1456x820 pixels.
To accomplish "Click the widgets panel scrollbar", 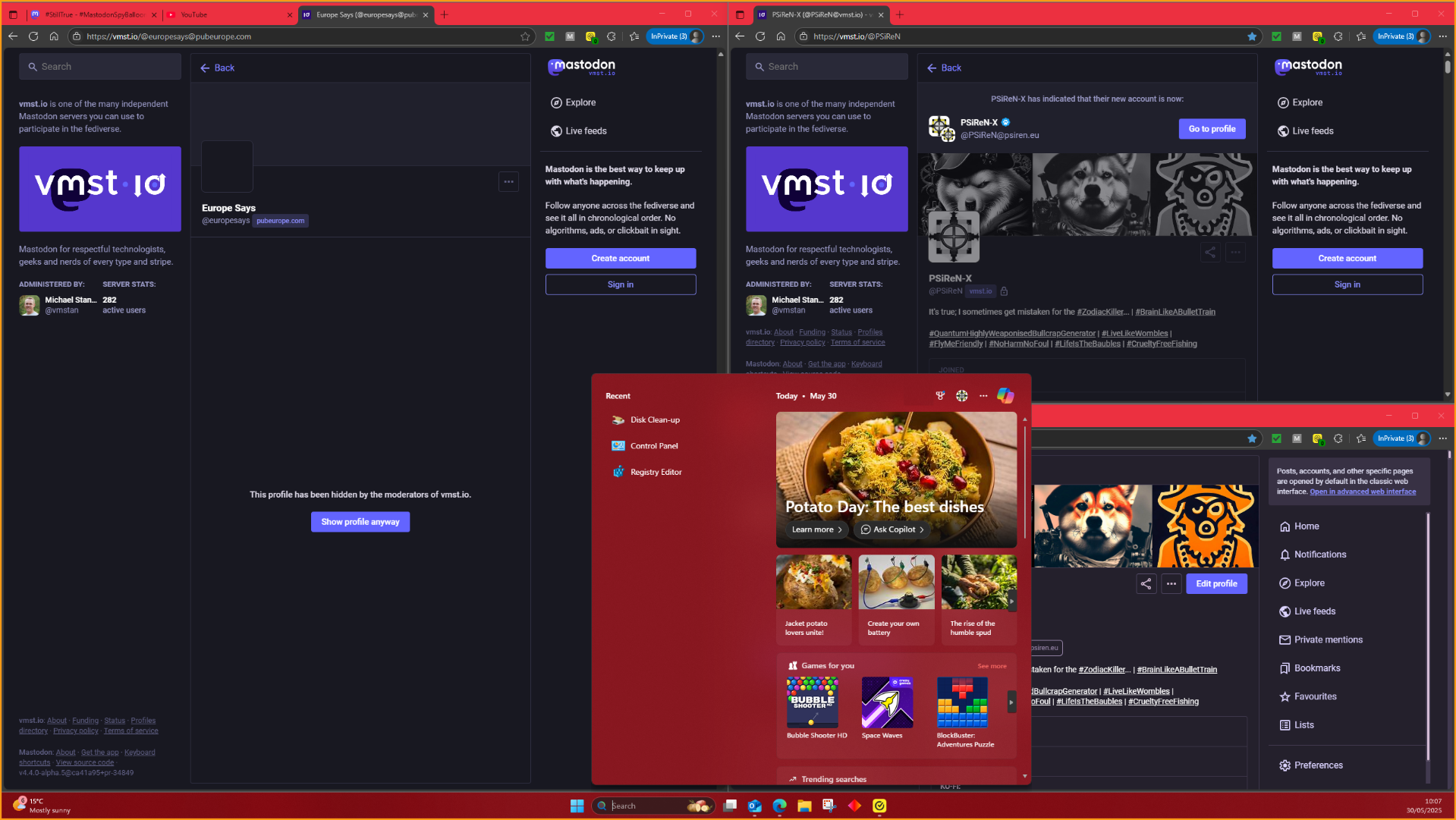I will (x=1024, y=481).
